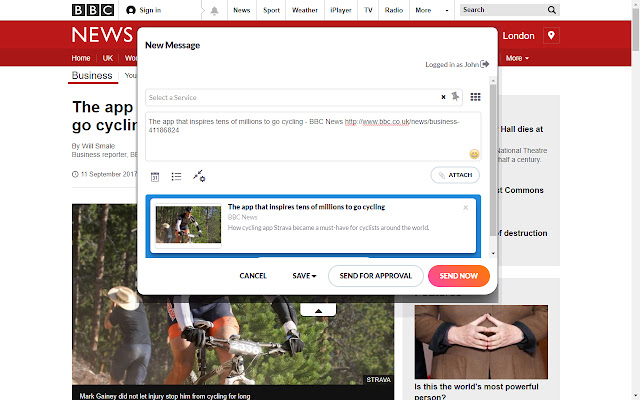Viewport: 640px width, 400px height.
Task: Open the BBC News tab in top bar
Action: [242, 10]
